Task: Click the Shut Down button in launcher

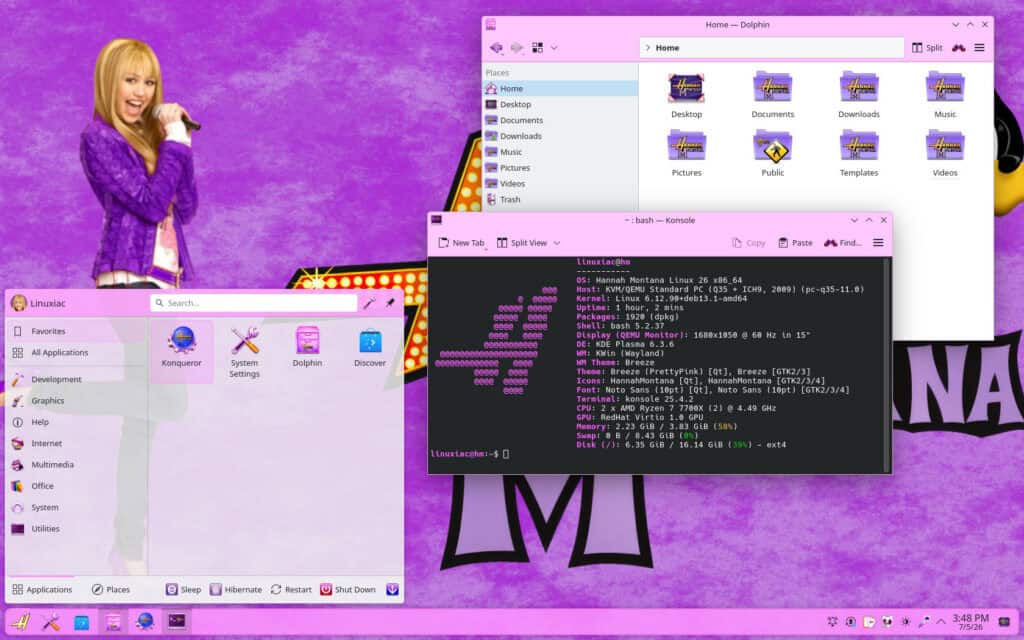Action: pos(348,589)
